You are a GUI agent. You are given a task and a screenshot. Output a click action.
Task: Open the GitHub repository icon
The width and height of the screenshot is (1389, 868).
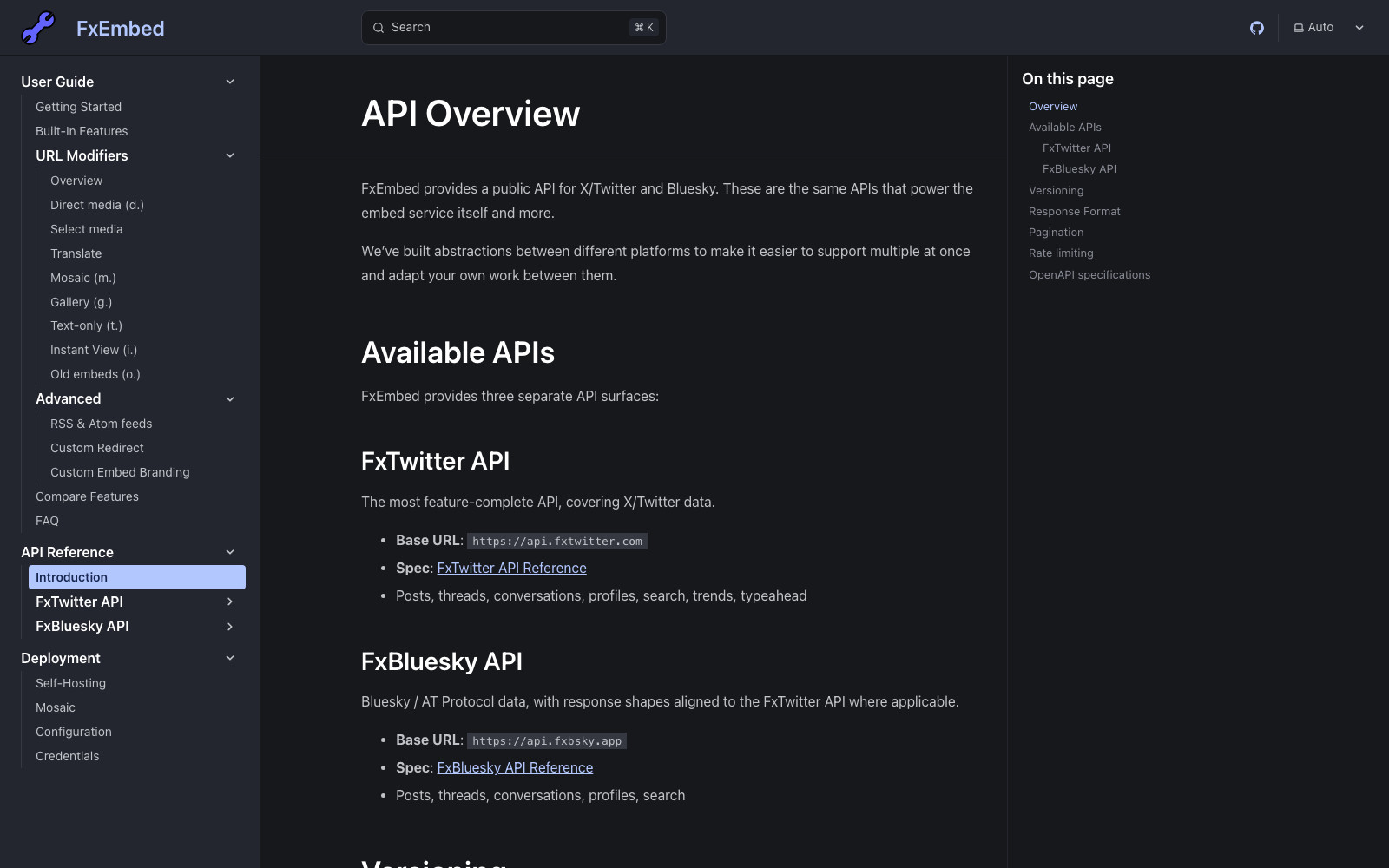(x=1257, y=28)
